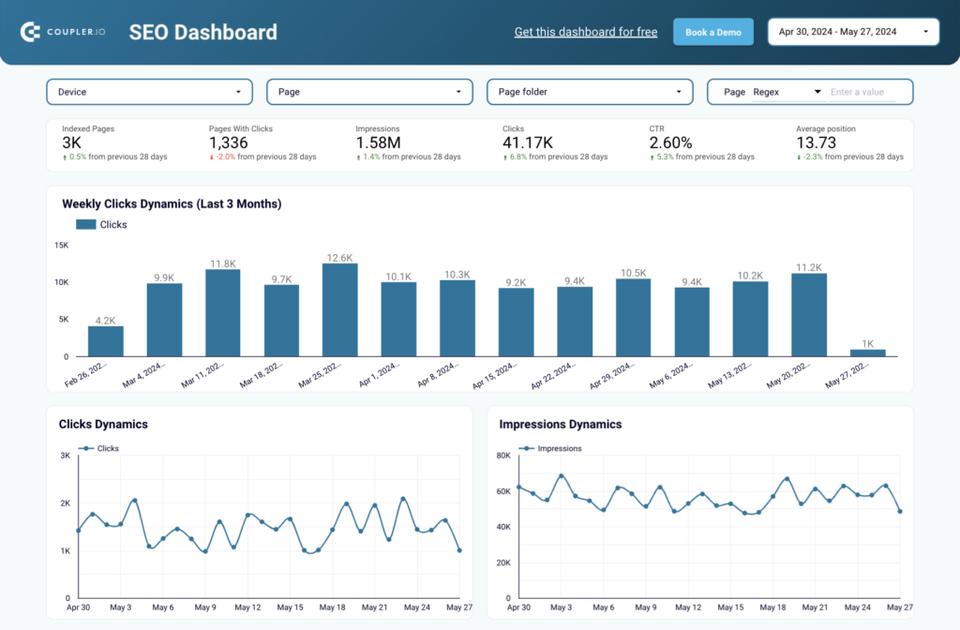Open 'Get this dashboard for free' link

click(585, 32)
